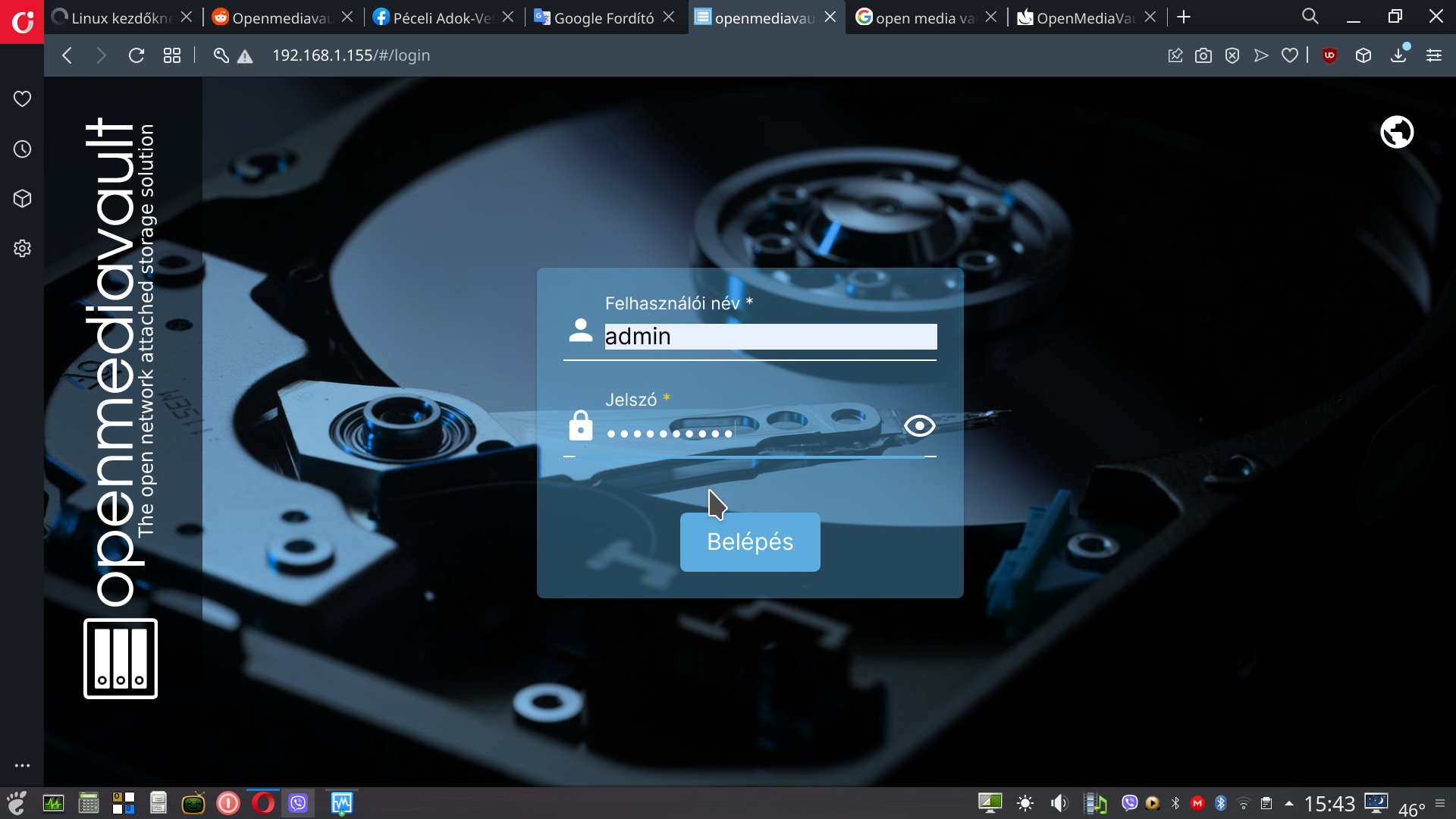Open the Opera browser taskbar icon

pyautogui.click(x=263, y=803)
